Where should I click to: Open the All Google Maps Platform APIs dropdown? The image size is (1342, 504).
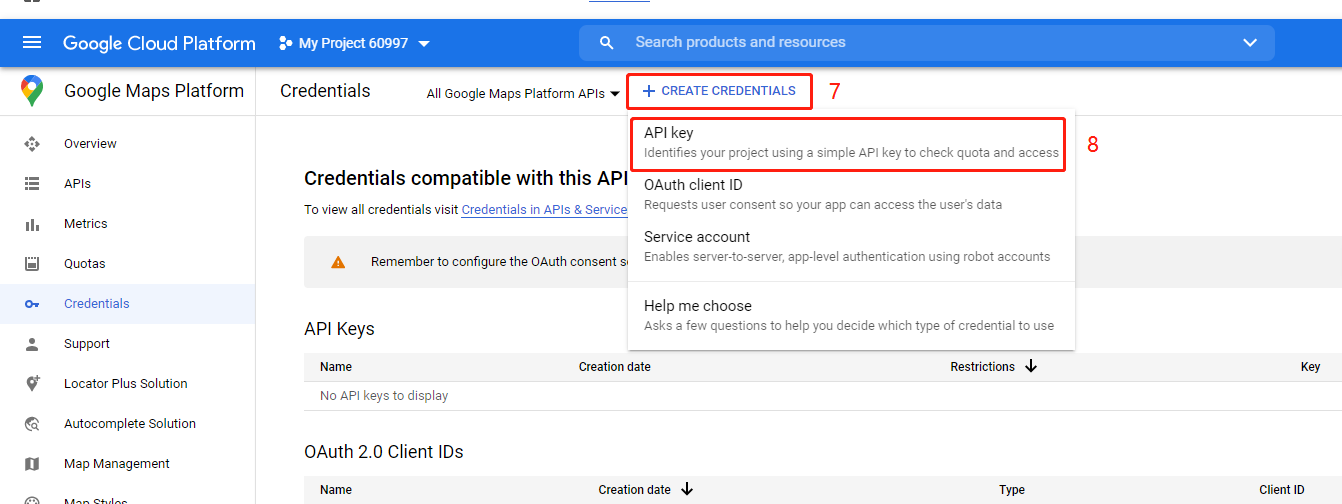click(523, 93)
